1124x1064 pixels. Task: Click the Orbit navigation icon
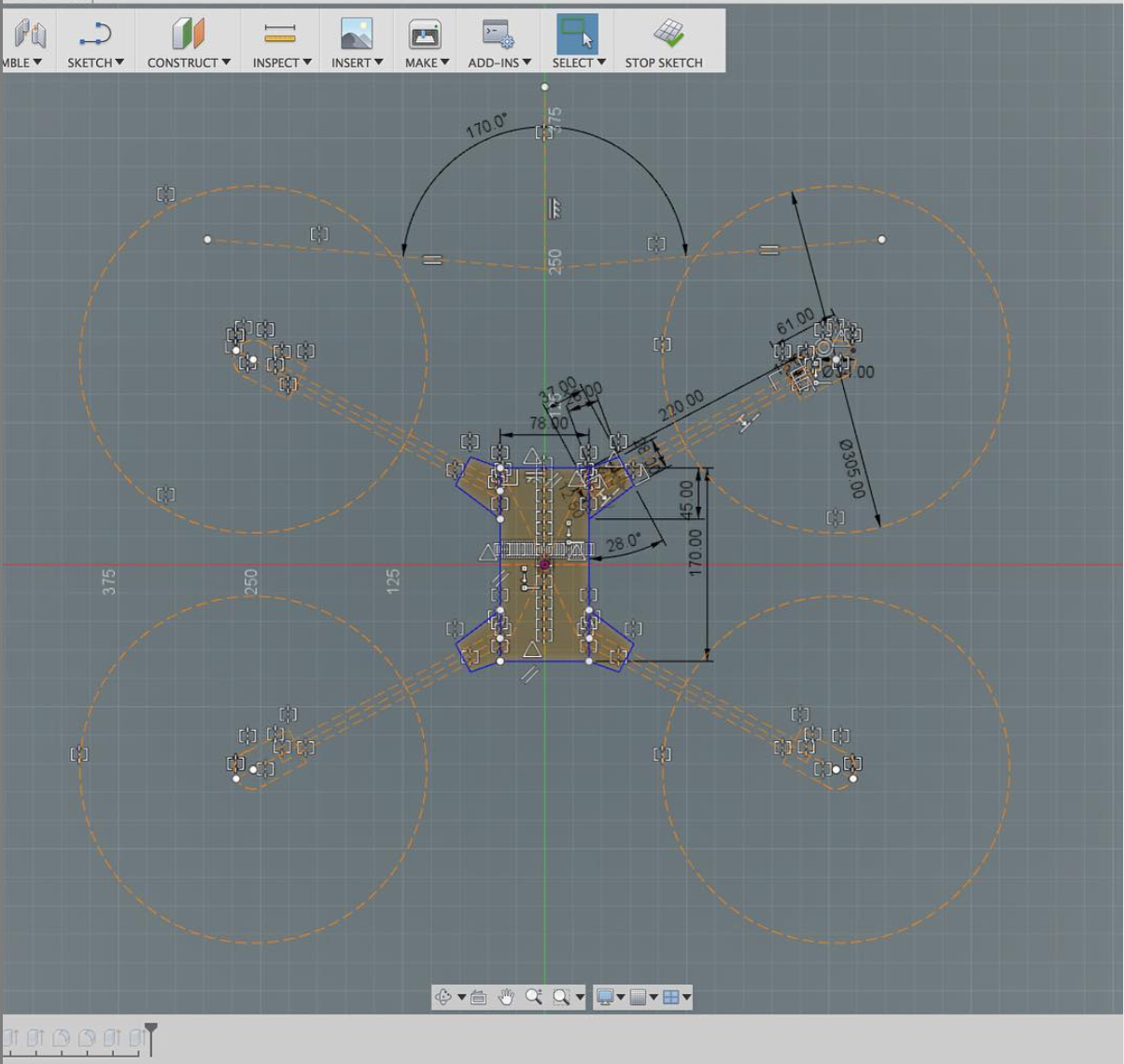pos(444,997)
